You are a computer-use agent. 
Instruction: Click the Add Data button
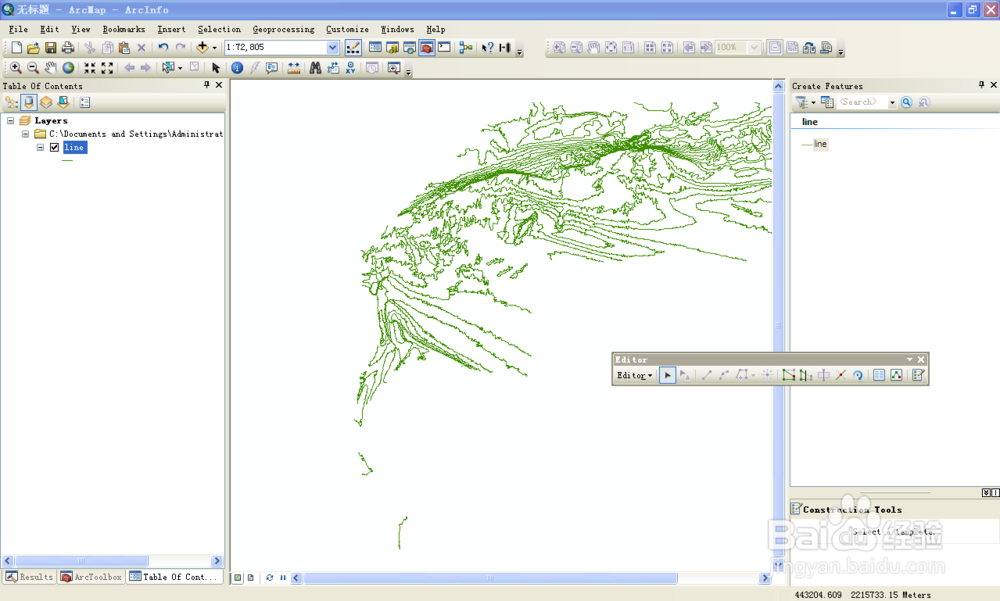coord(202,47)
